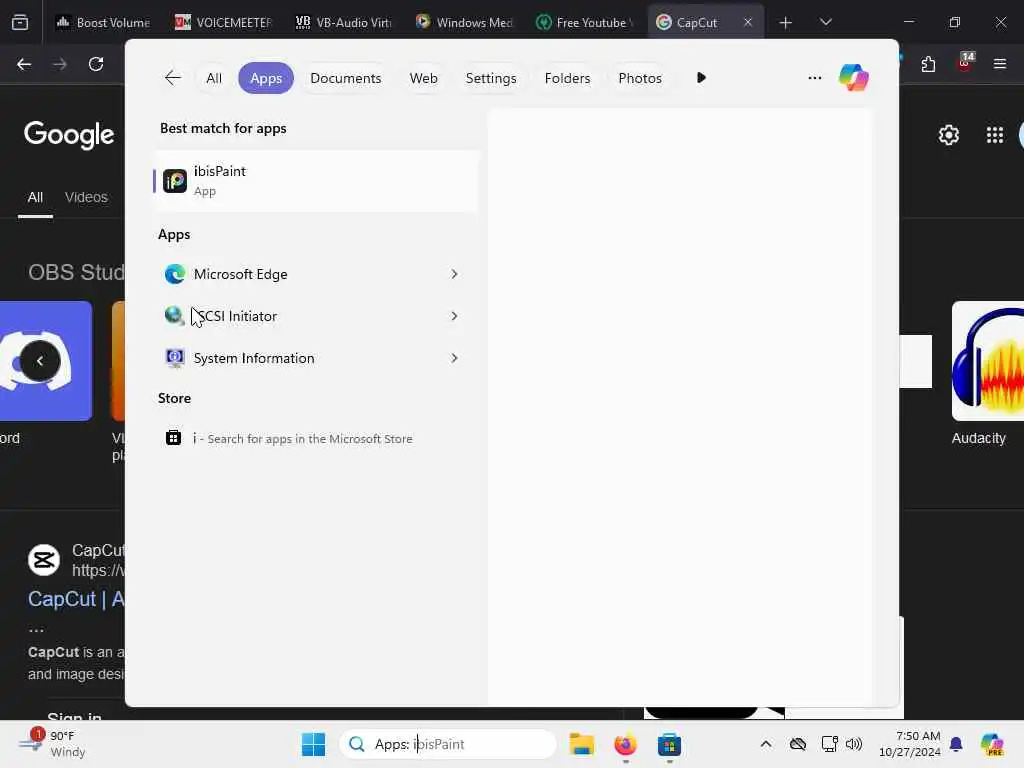Switch to Windows Media browser tab

tap(464, 22)
